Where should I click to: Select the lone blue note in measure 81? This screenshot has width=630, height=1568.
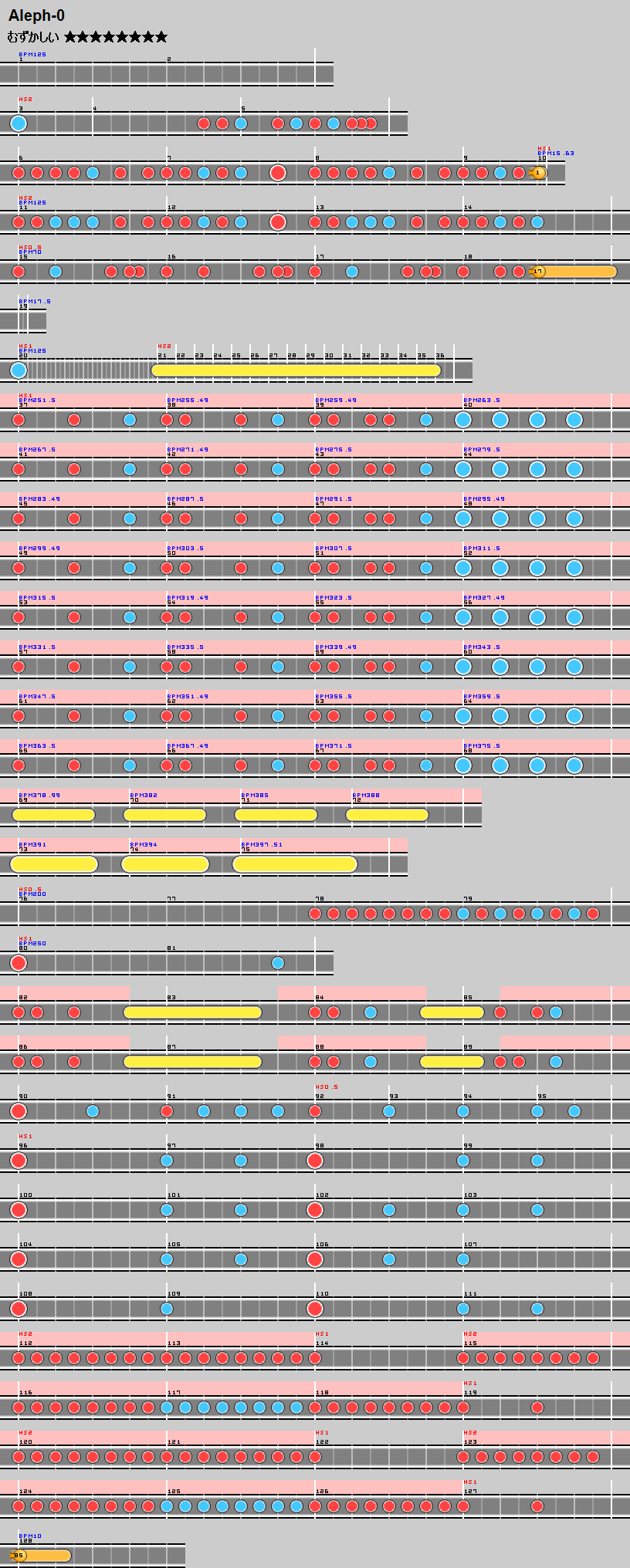[x=278, y=963]
